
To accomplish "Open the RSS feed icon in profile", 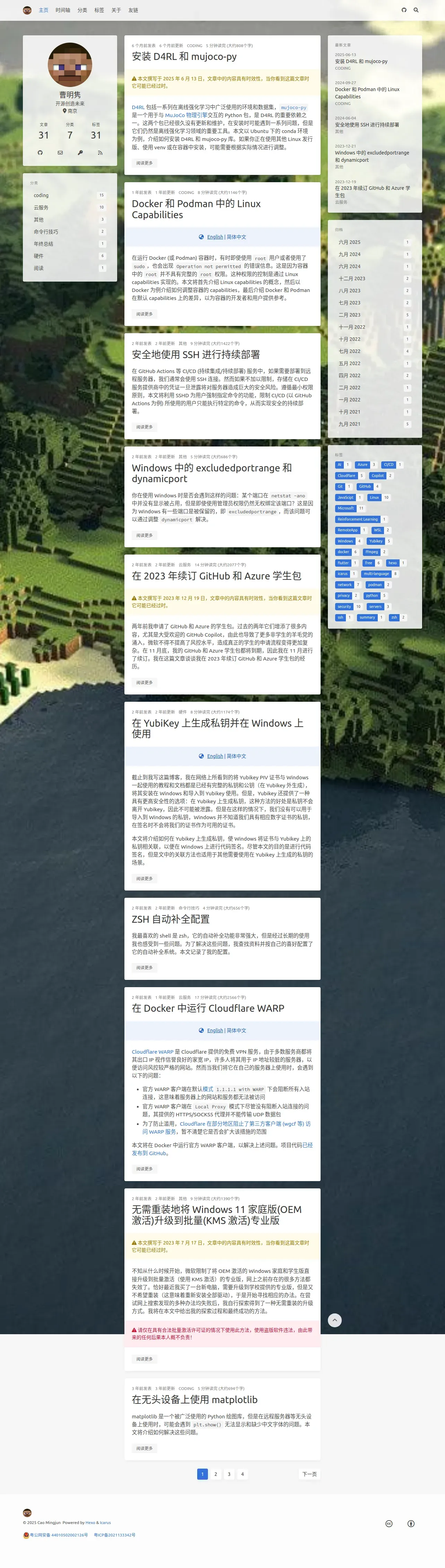I will click(x=101, y=153).
